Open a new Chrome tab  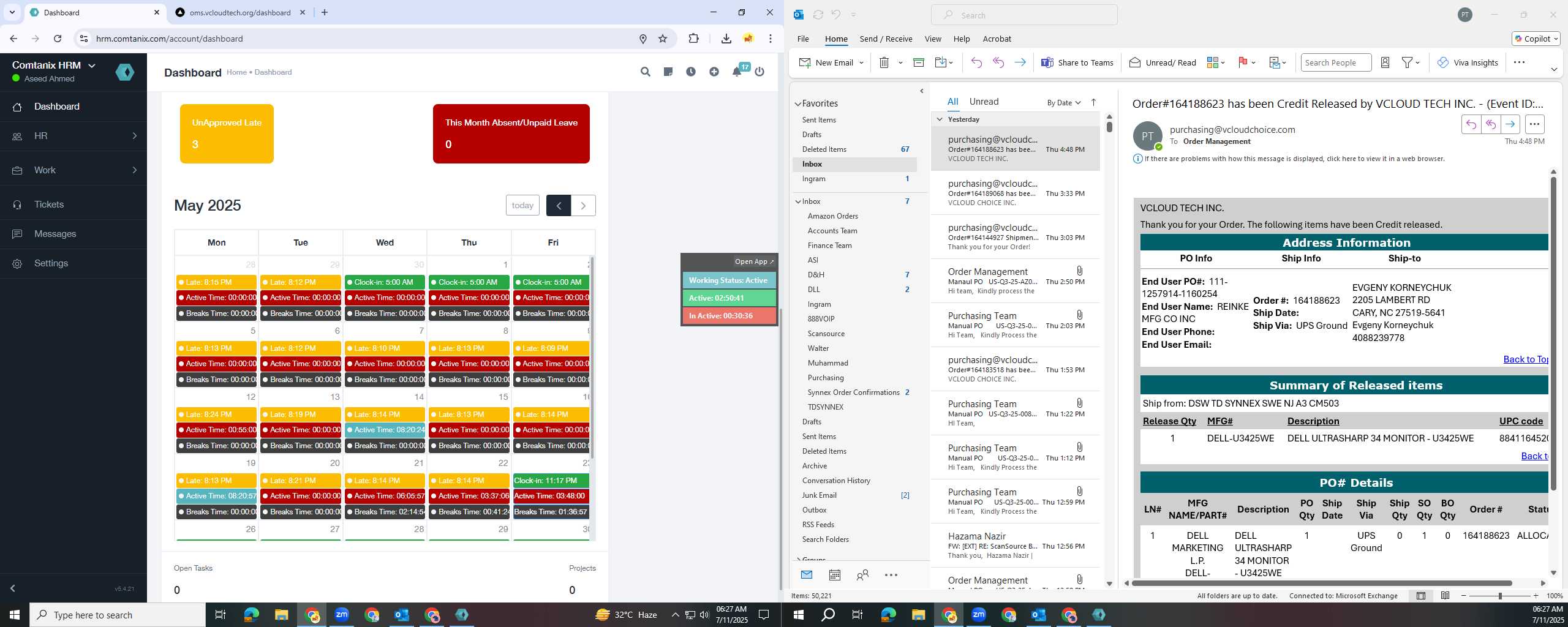325,12
